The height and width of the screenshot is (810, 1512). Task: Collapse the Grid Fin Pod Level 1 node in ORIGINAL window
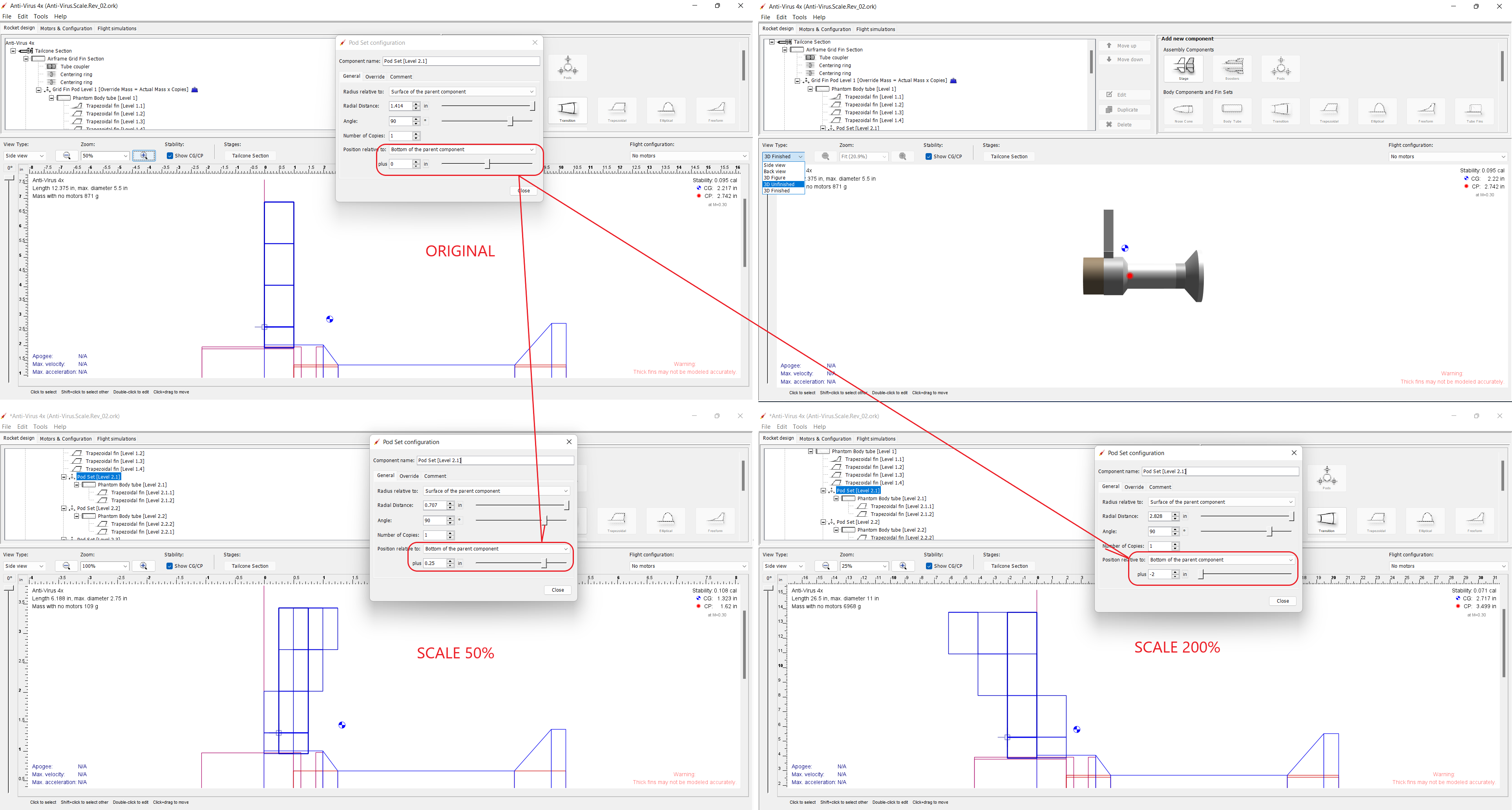pos(39,90)
